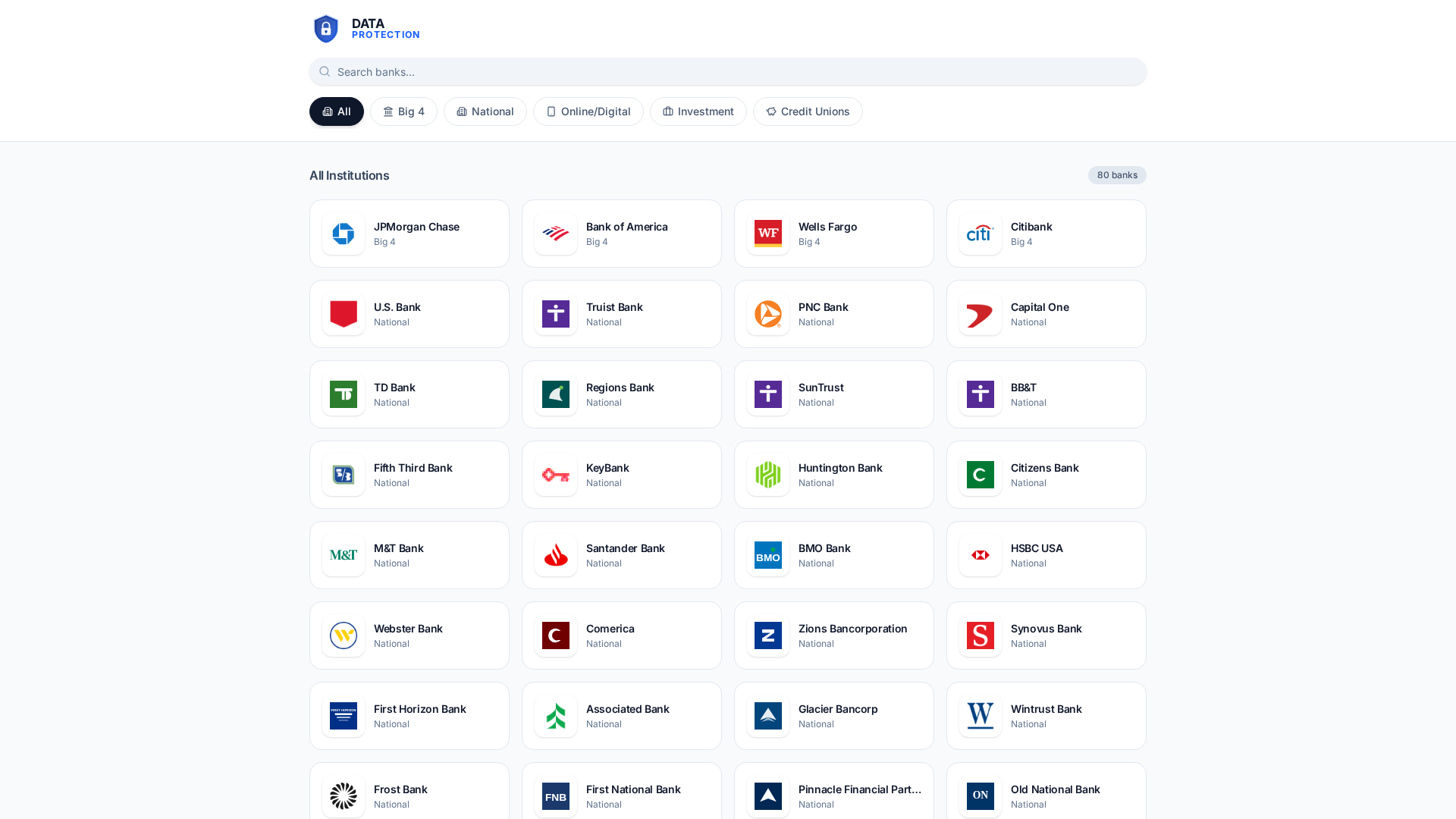Click the JPMorgan Chase logo icon

(344, 234)
